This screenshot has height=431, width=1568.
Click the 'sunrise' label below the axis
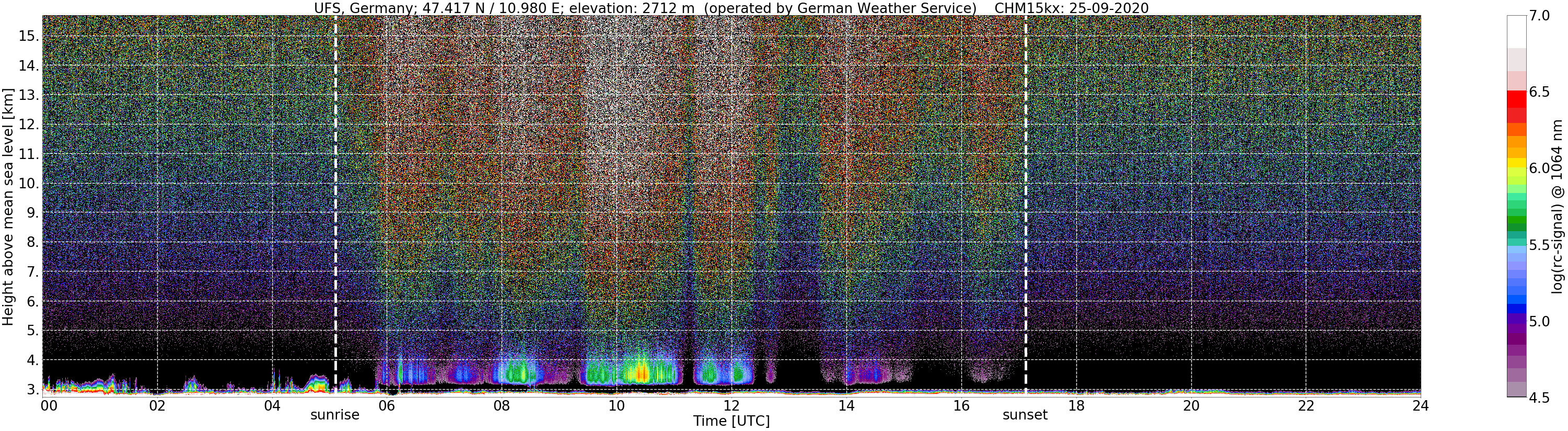coord(335,415)
